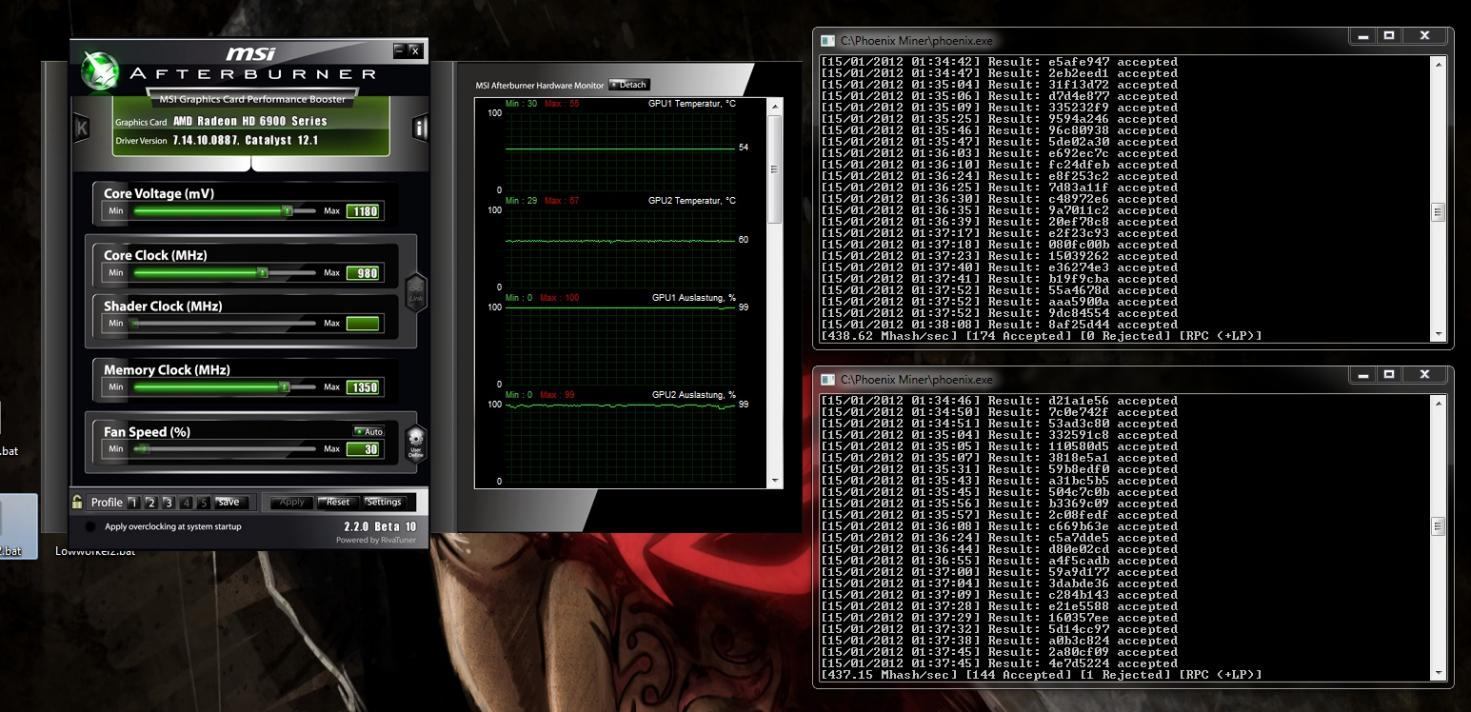Click the 438.62 Mhash/sec status line
This screenshot has height=712, width=1471.
click(x=1041, y=336)
